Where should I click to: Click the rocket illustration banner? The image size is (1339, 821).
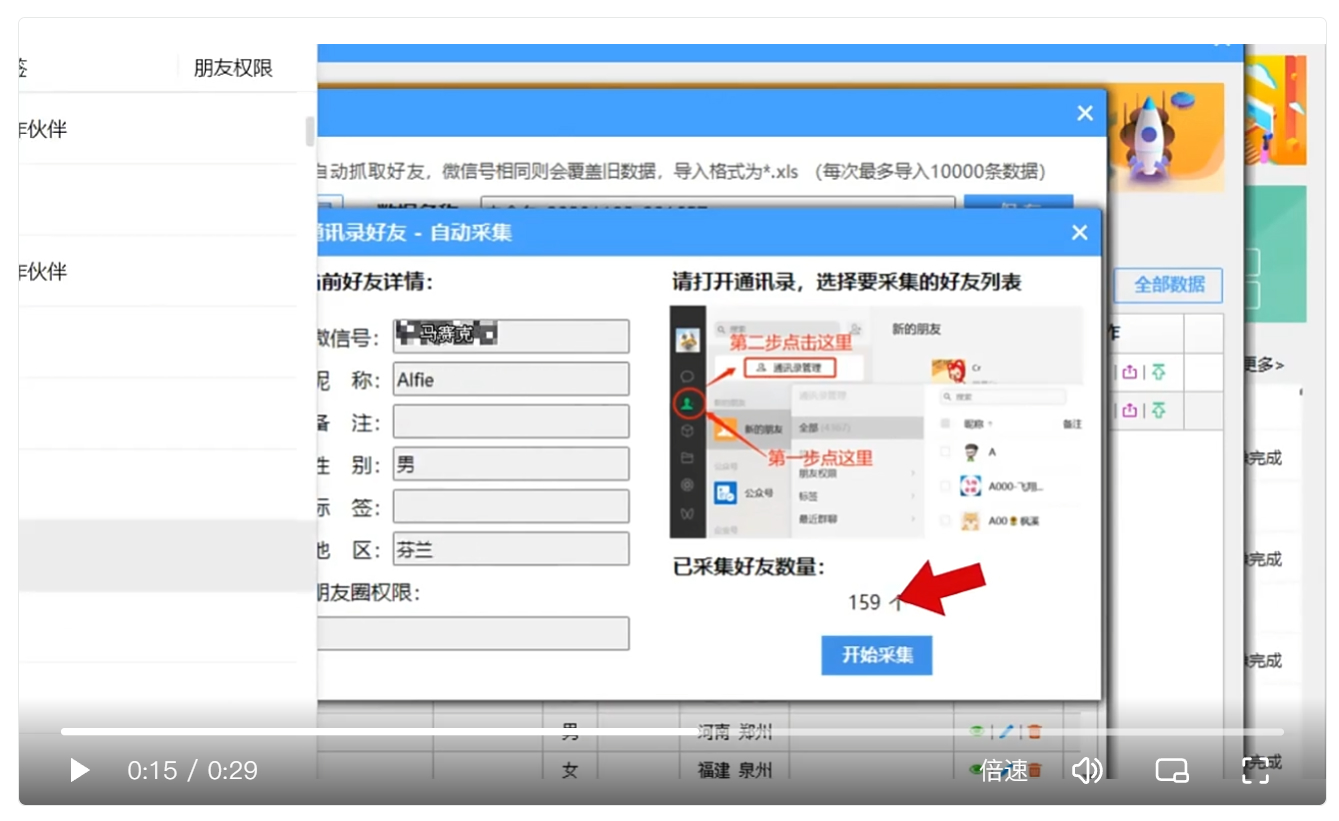tap(1167, 137)
